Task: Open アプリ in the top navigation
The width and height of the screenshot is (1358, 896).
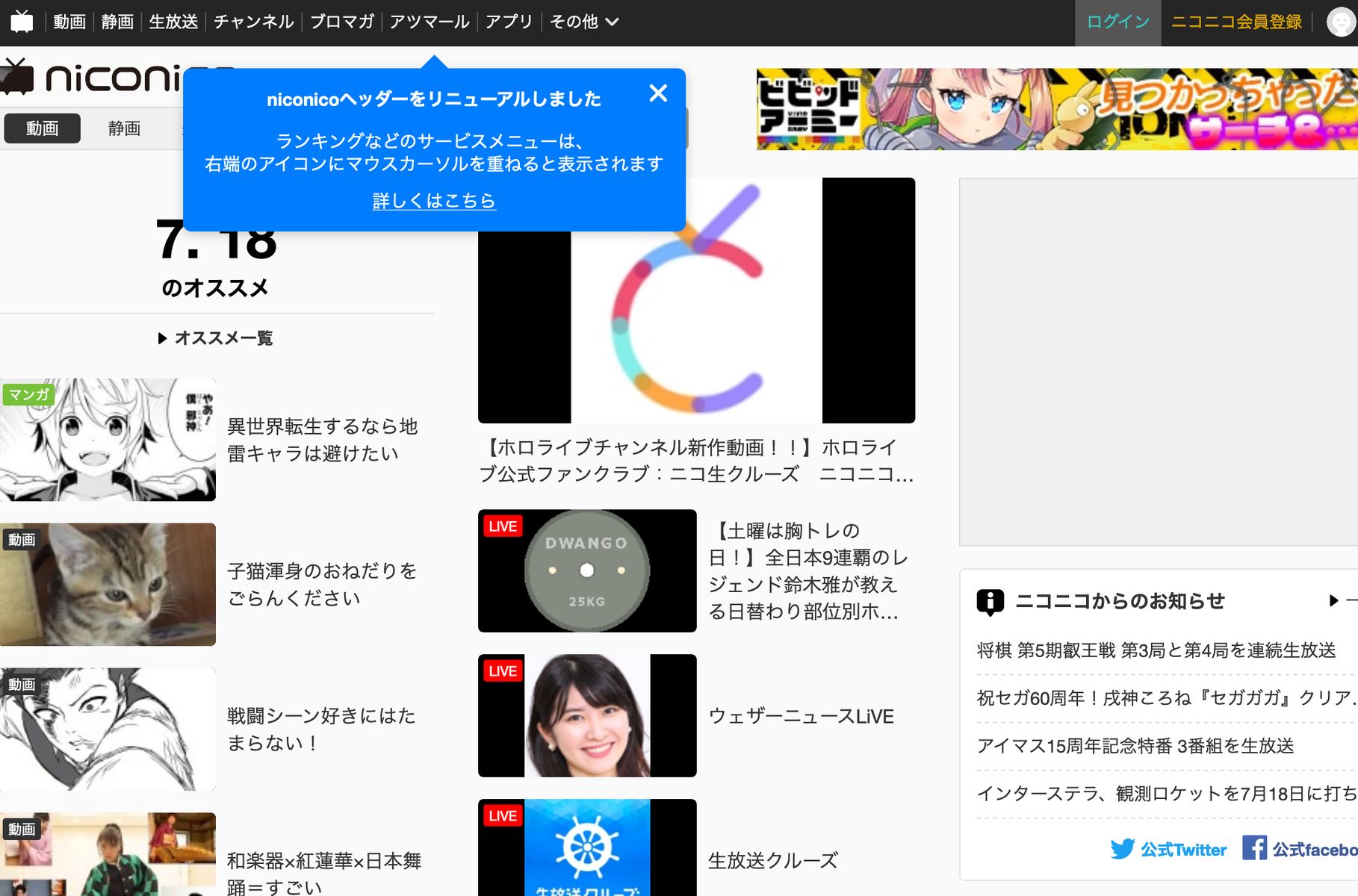Action: click(x=509, y=22)
